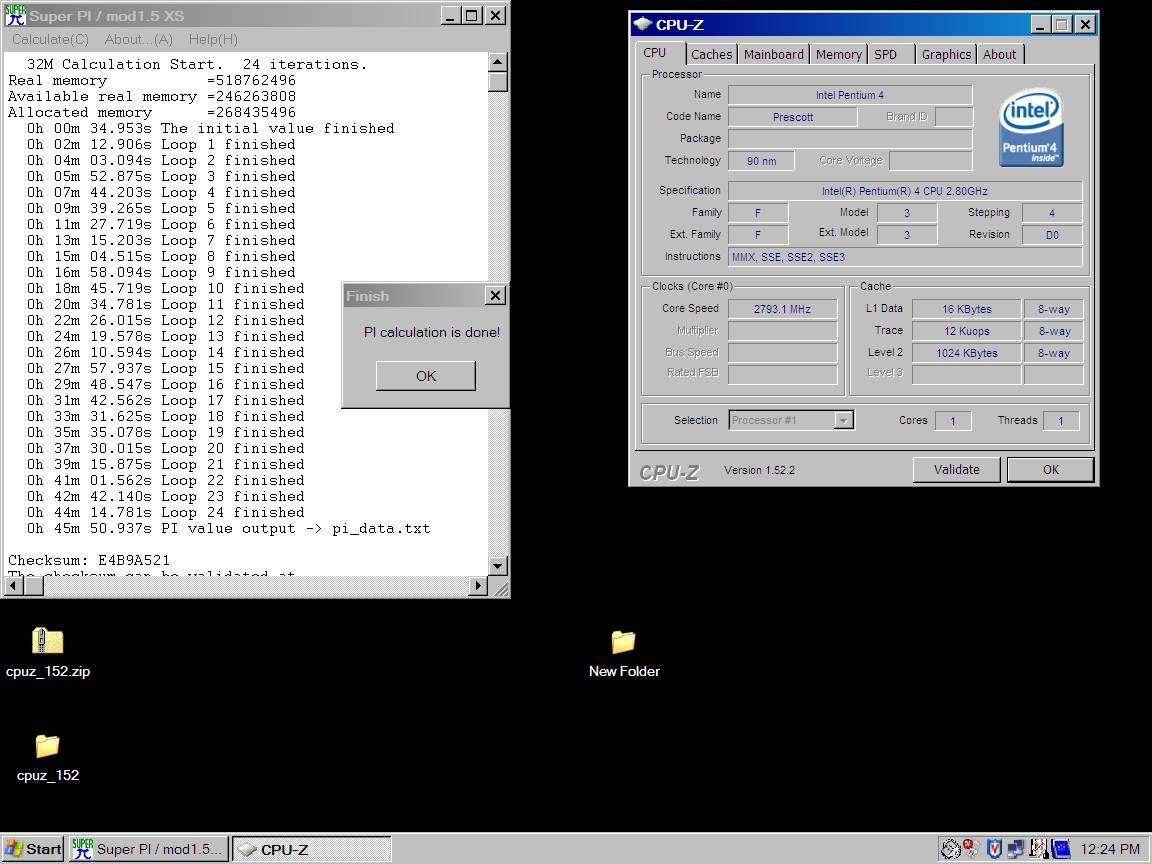Click the Super PI horizontal scroll thumb
The height and width of the screenshot is (864, 1152).
tap(34, 586)
